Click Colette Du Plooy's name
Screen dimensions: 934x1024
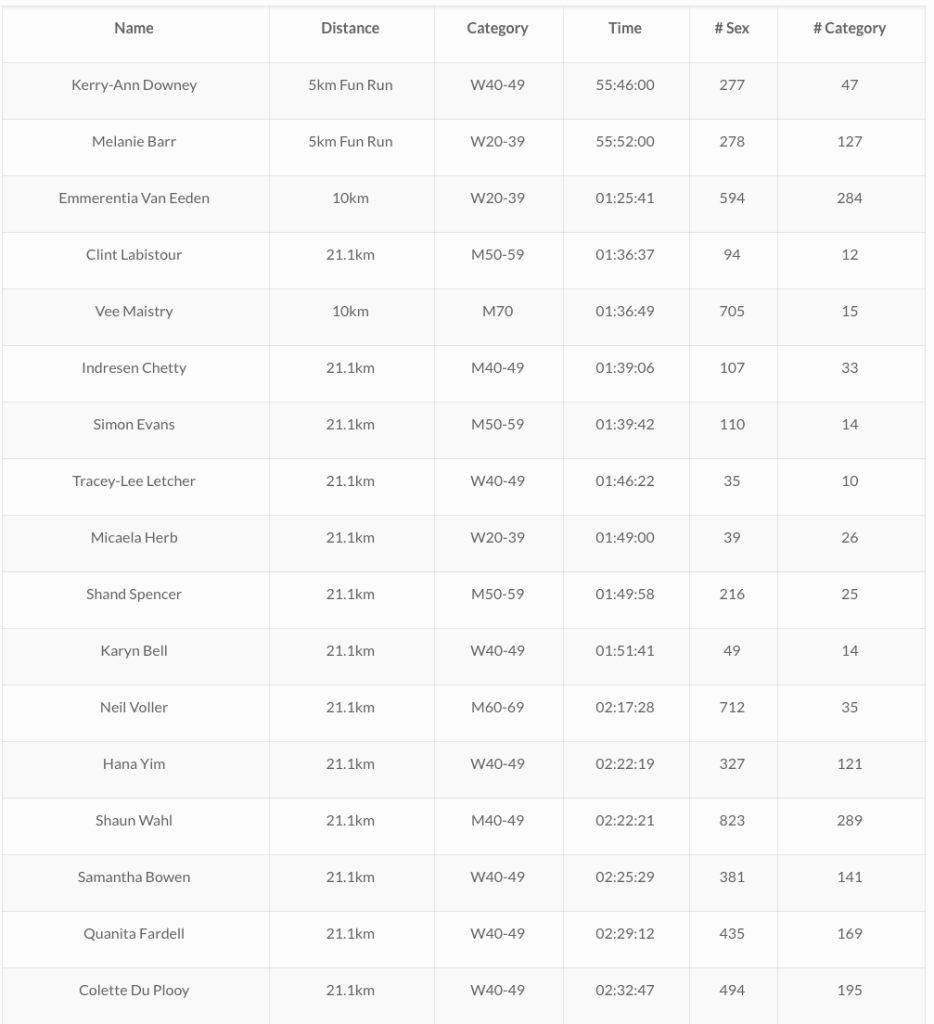point(134,991)
